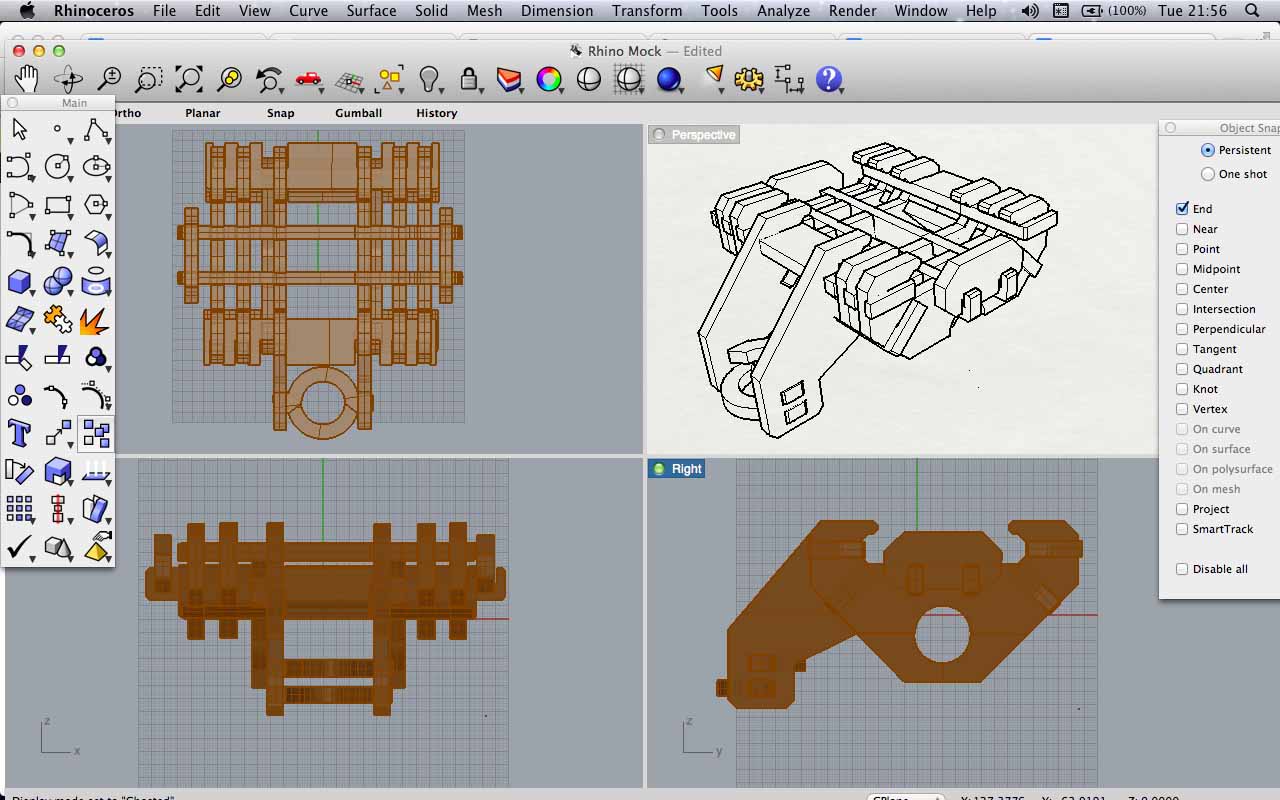Uncheck the End object snap

(1183, 209)
